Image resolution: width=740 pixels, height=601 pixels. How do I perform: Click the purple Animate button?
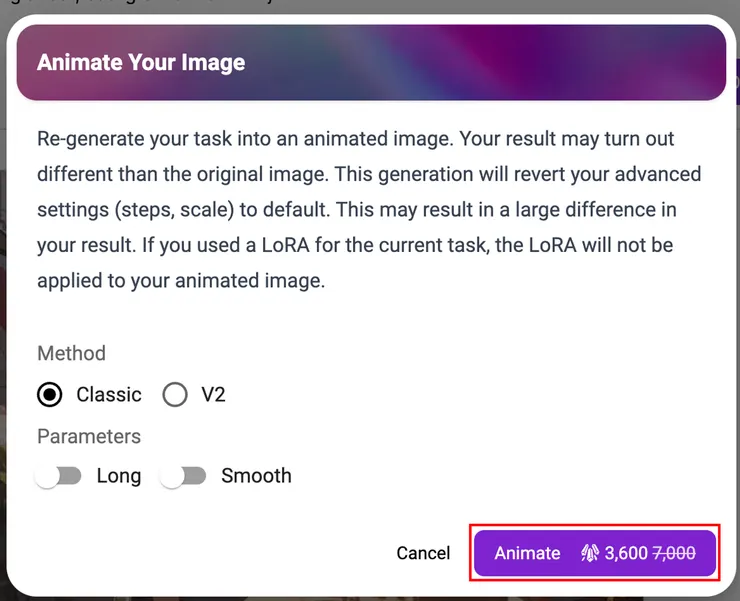595,553
